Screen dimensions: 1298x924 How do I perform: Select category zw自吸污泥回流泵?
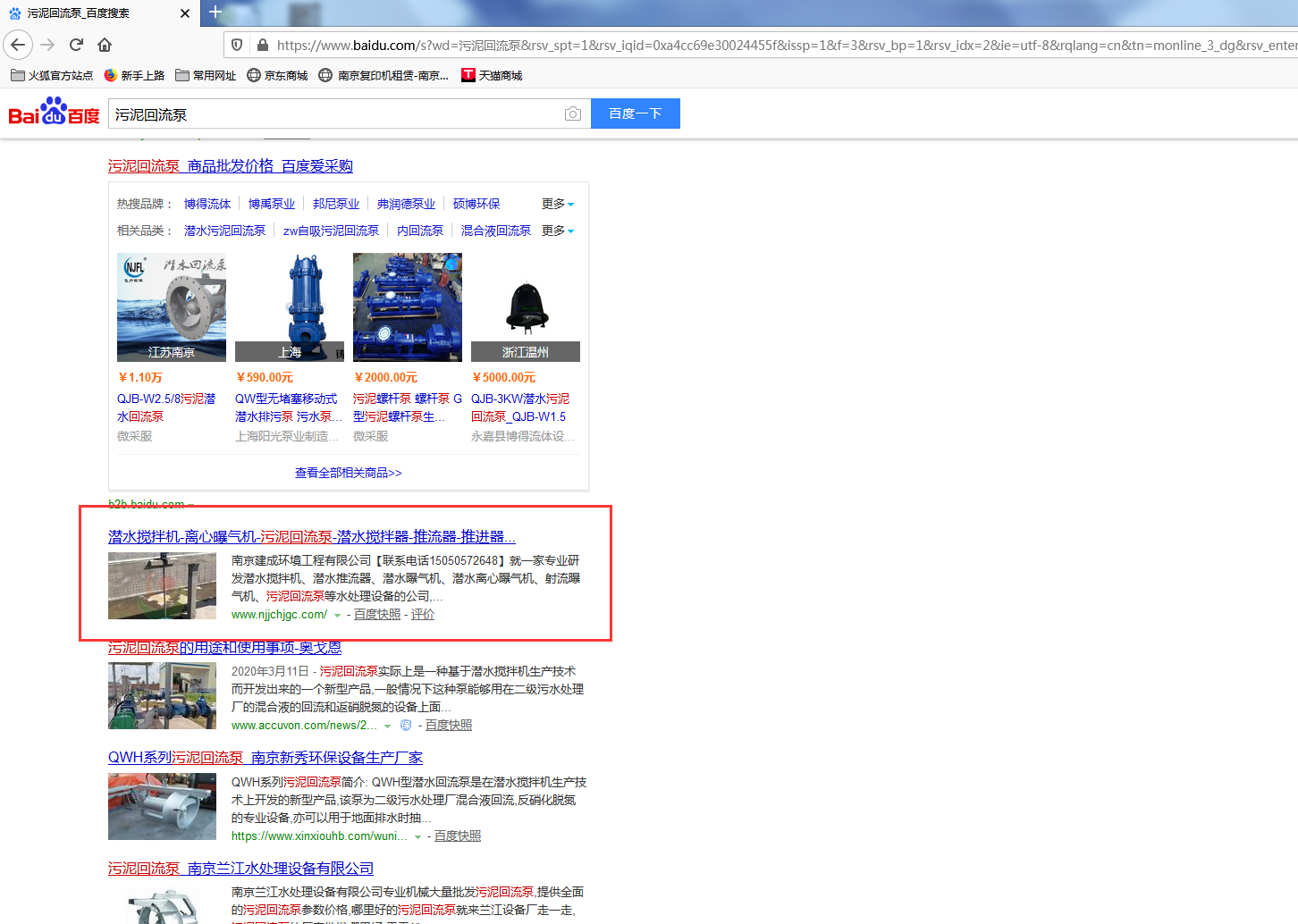click(331, 231)
